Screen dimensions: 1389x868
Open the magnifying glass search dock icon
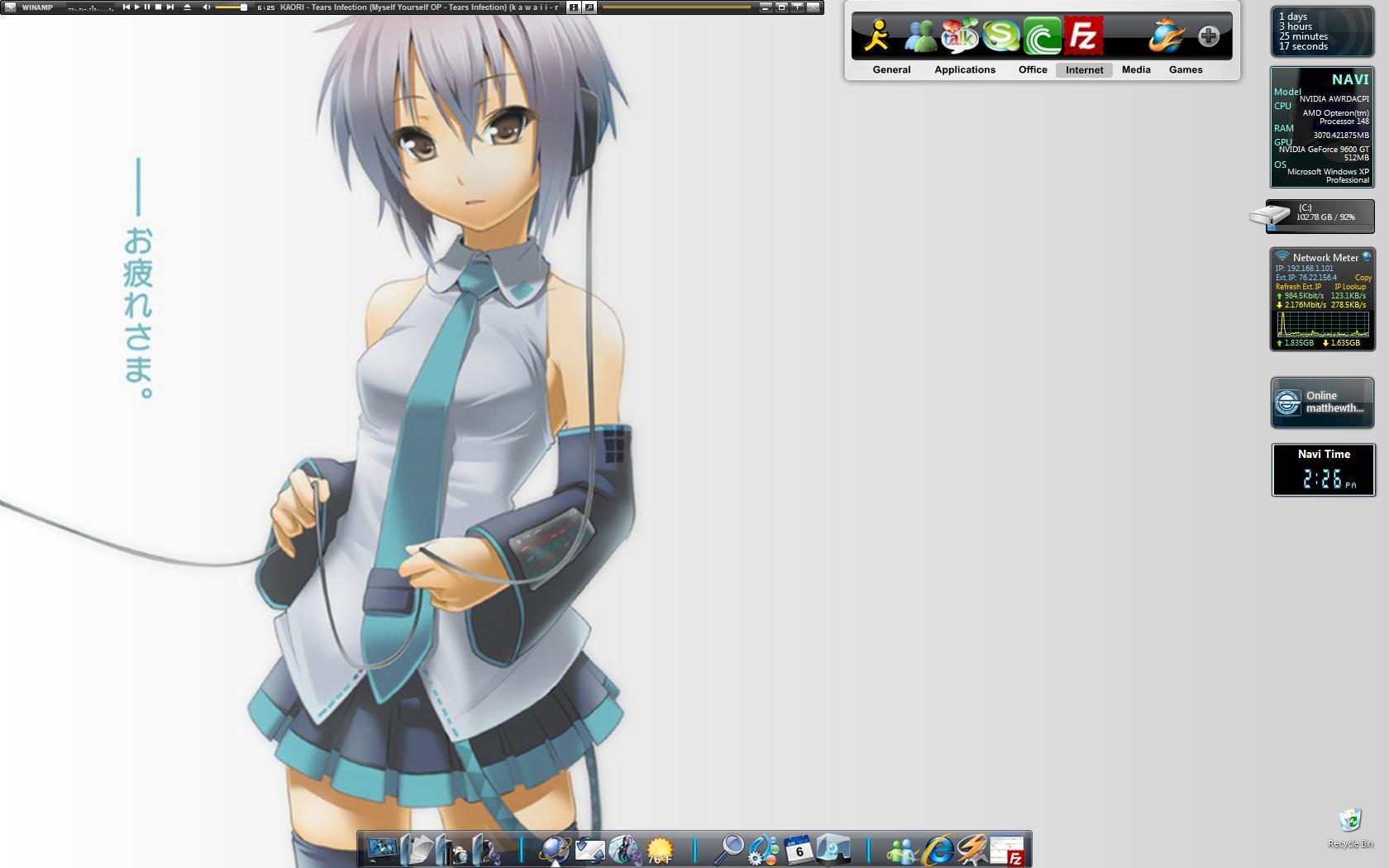pos(729,849)
